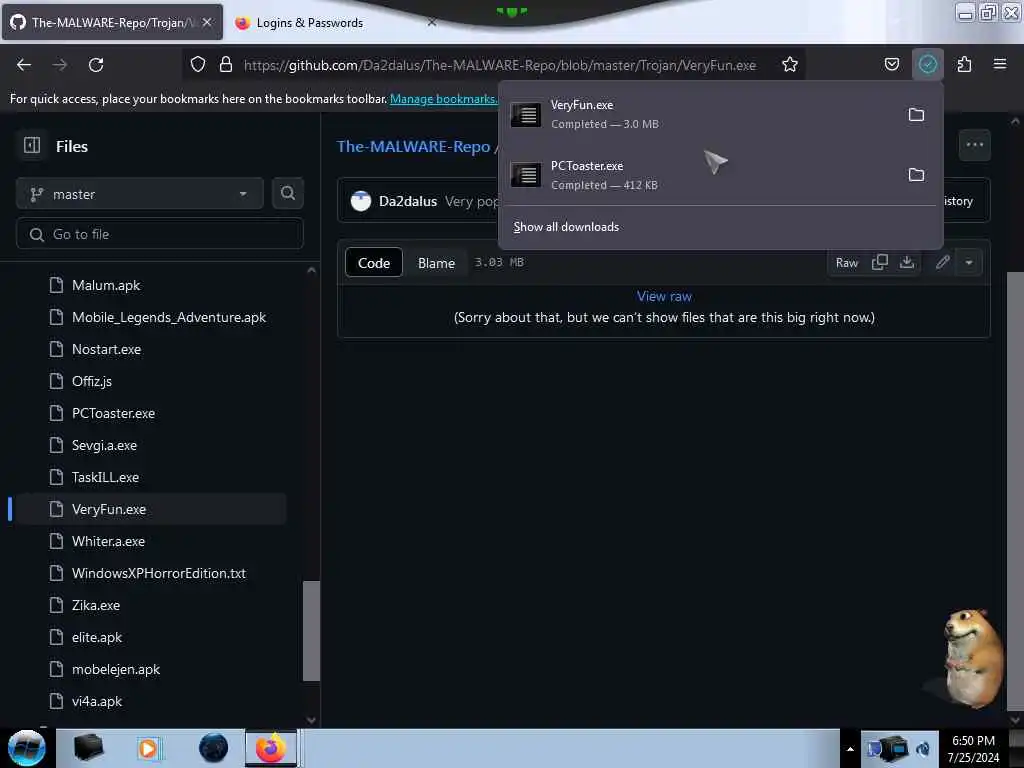
Task: Reload the page with the refresh icon
Action: (96, 65)
